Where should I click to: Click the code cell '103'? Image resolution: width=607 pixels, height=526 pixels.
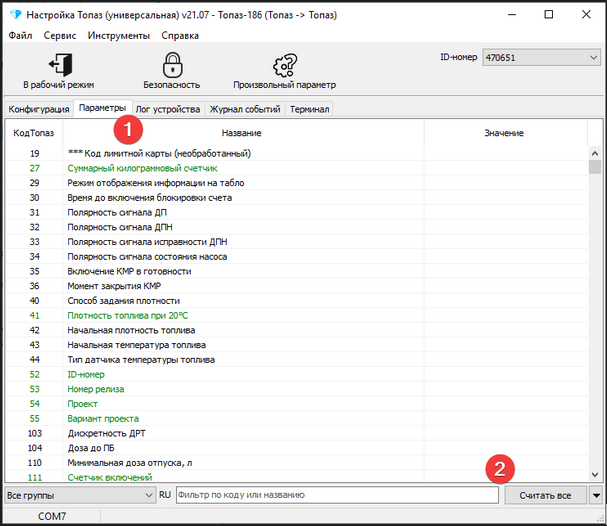[35, 433]
